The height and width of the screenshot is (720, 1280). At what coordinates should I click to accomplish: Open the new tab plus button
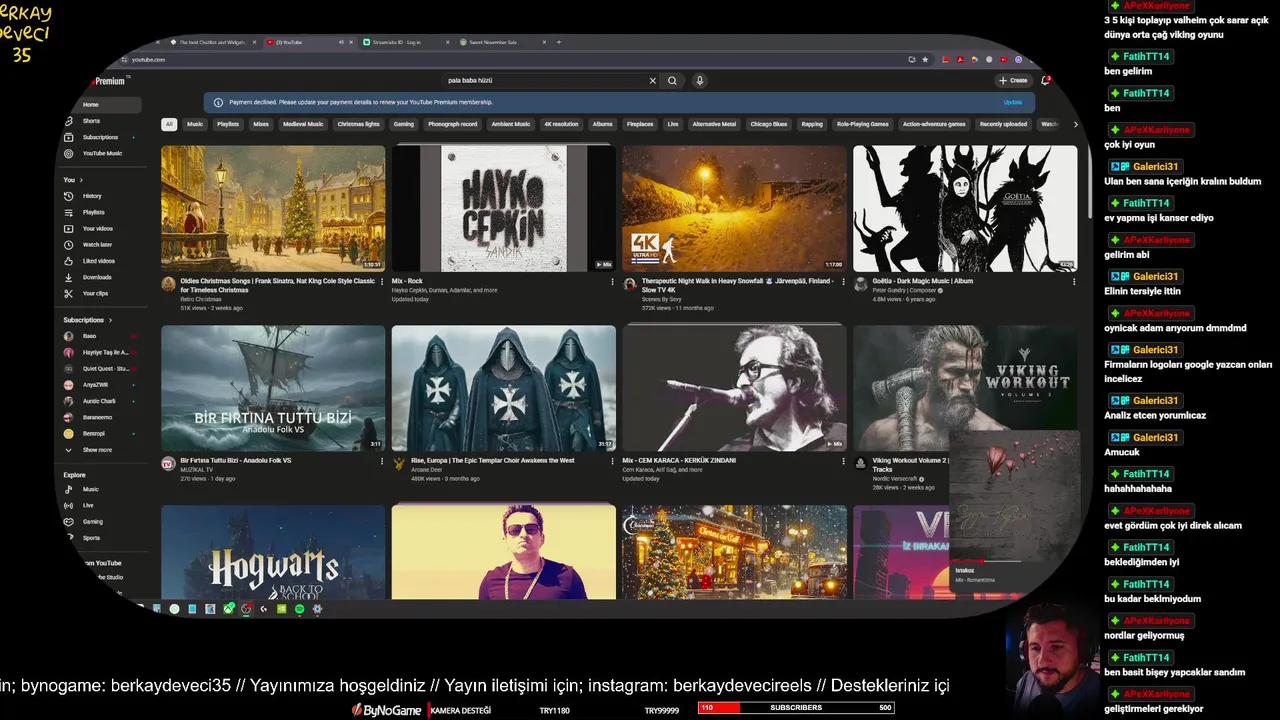point(559,42)
